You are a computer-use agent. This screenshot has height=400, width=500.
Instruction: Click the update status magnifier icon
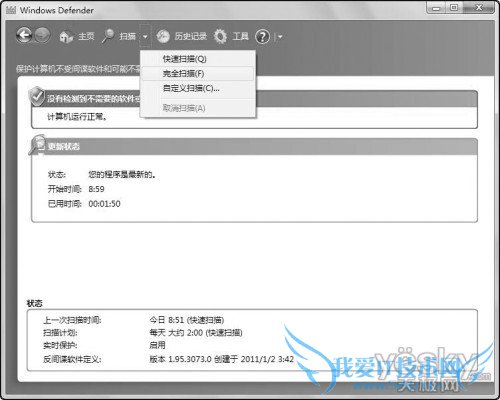point(37,144)
